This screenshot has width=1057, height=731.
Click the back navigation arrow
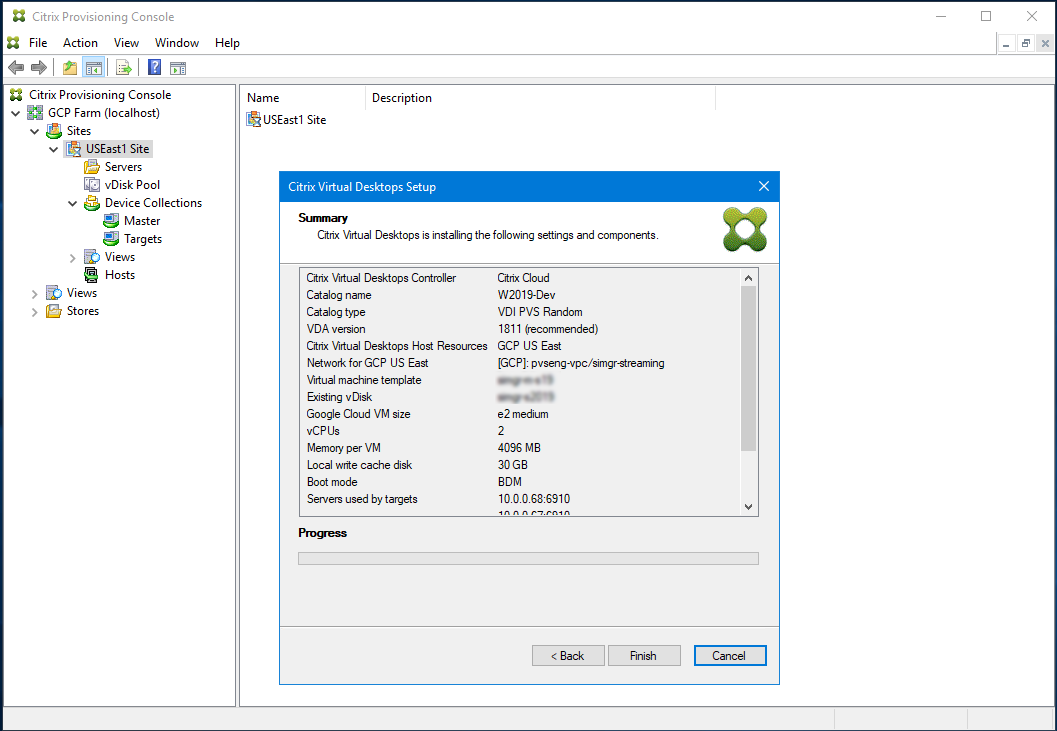pyautogui.click(x=16, y=67)
